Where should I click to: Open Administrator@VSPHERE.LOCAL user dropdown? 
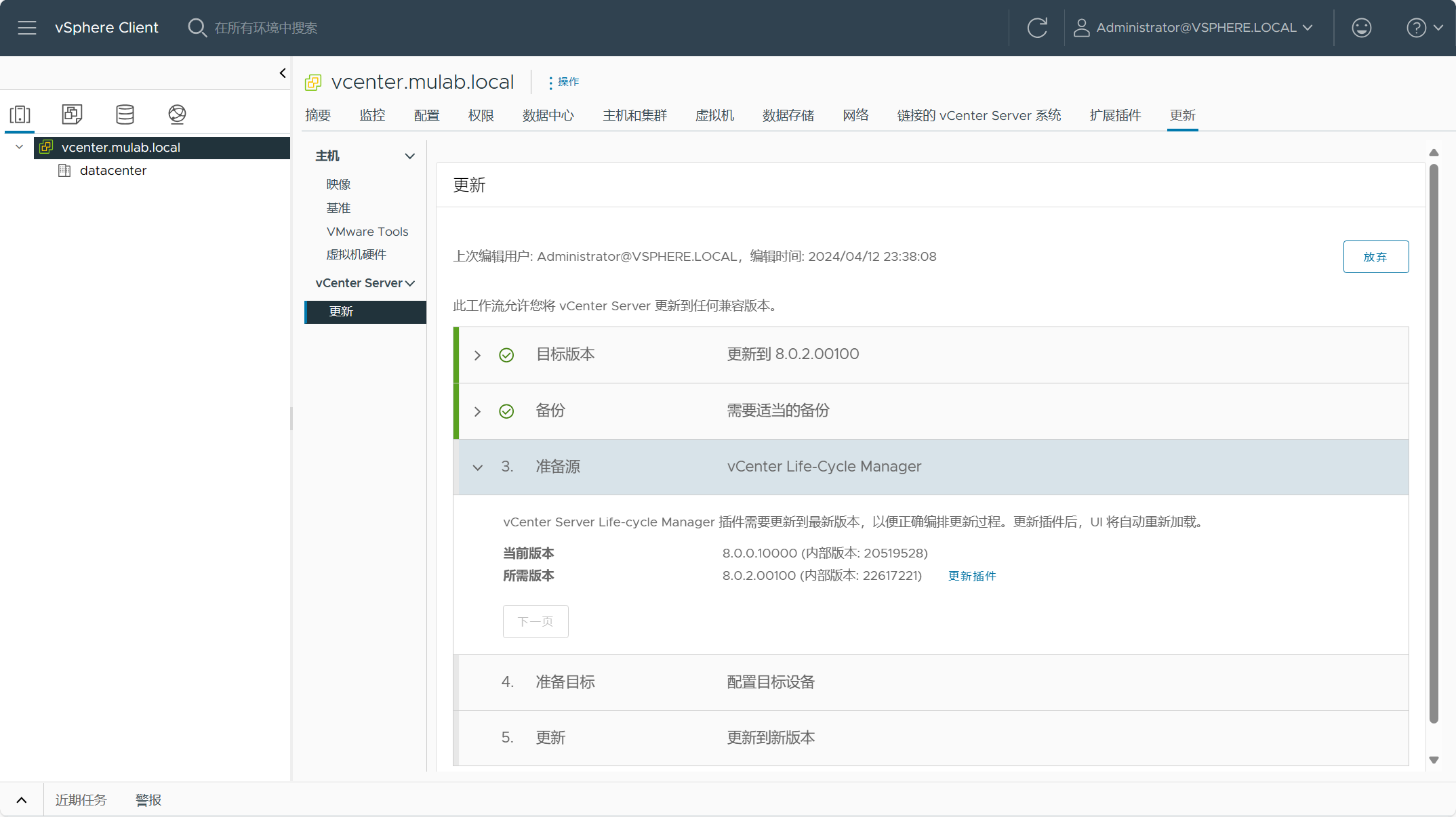1194,28
